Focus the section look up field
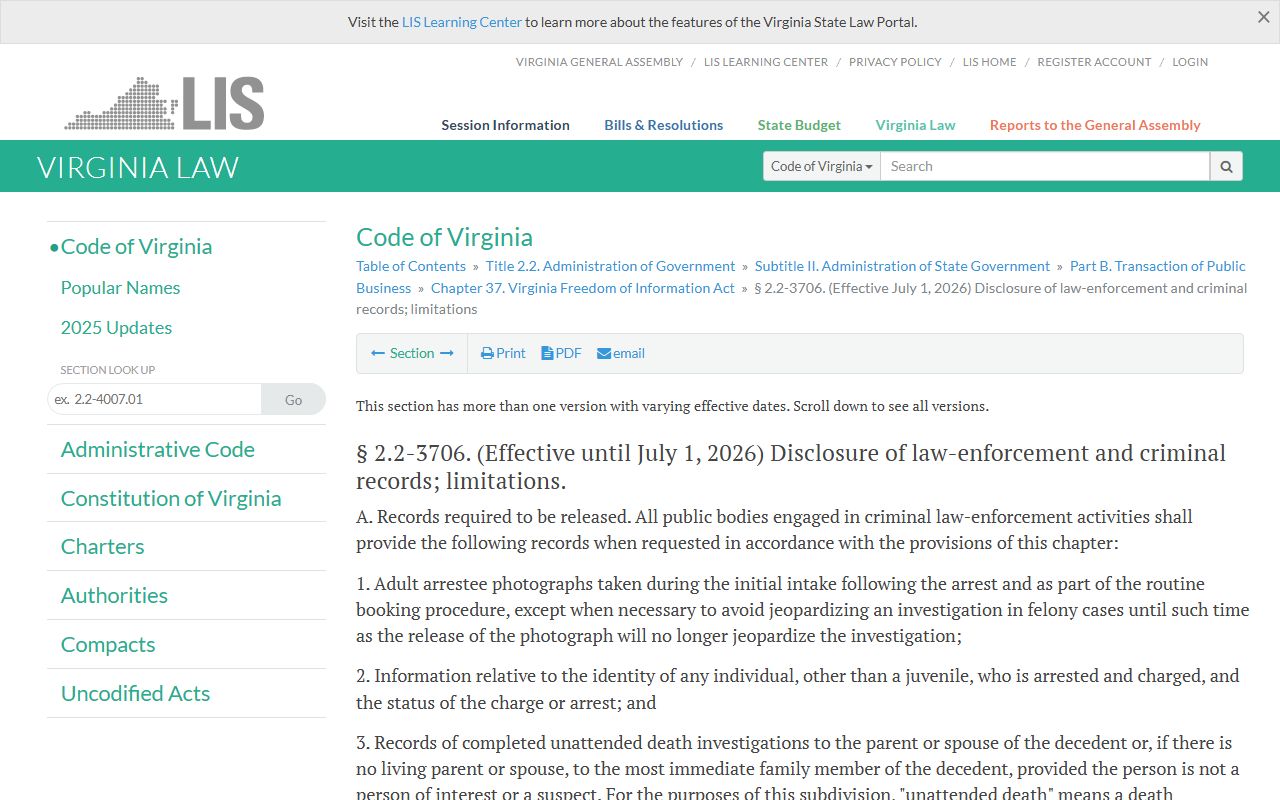This screenshot has height=800, width=1280. coord(154,399)
